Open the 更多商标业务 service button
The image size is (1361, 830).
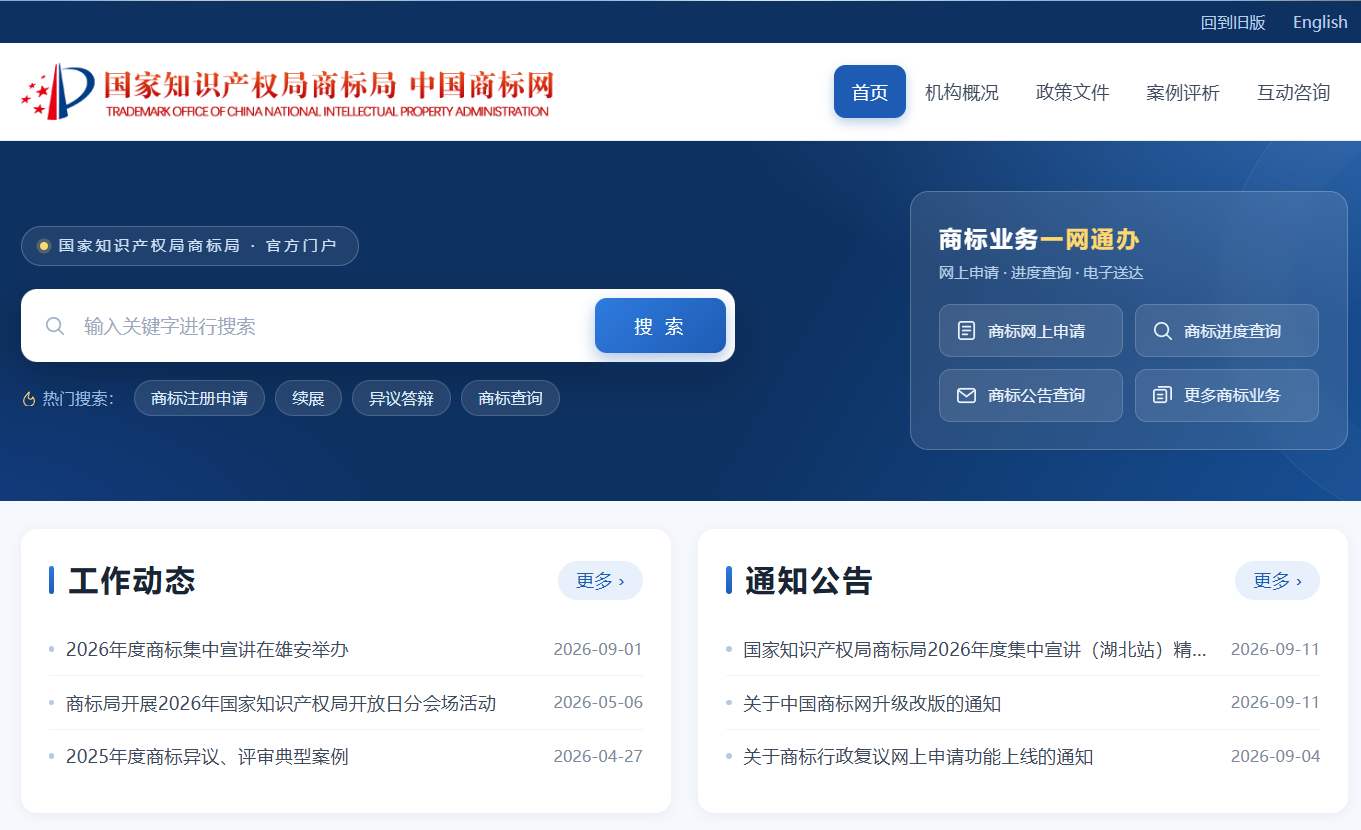[1227, 395]
